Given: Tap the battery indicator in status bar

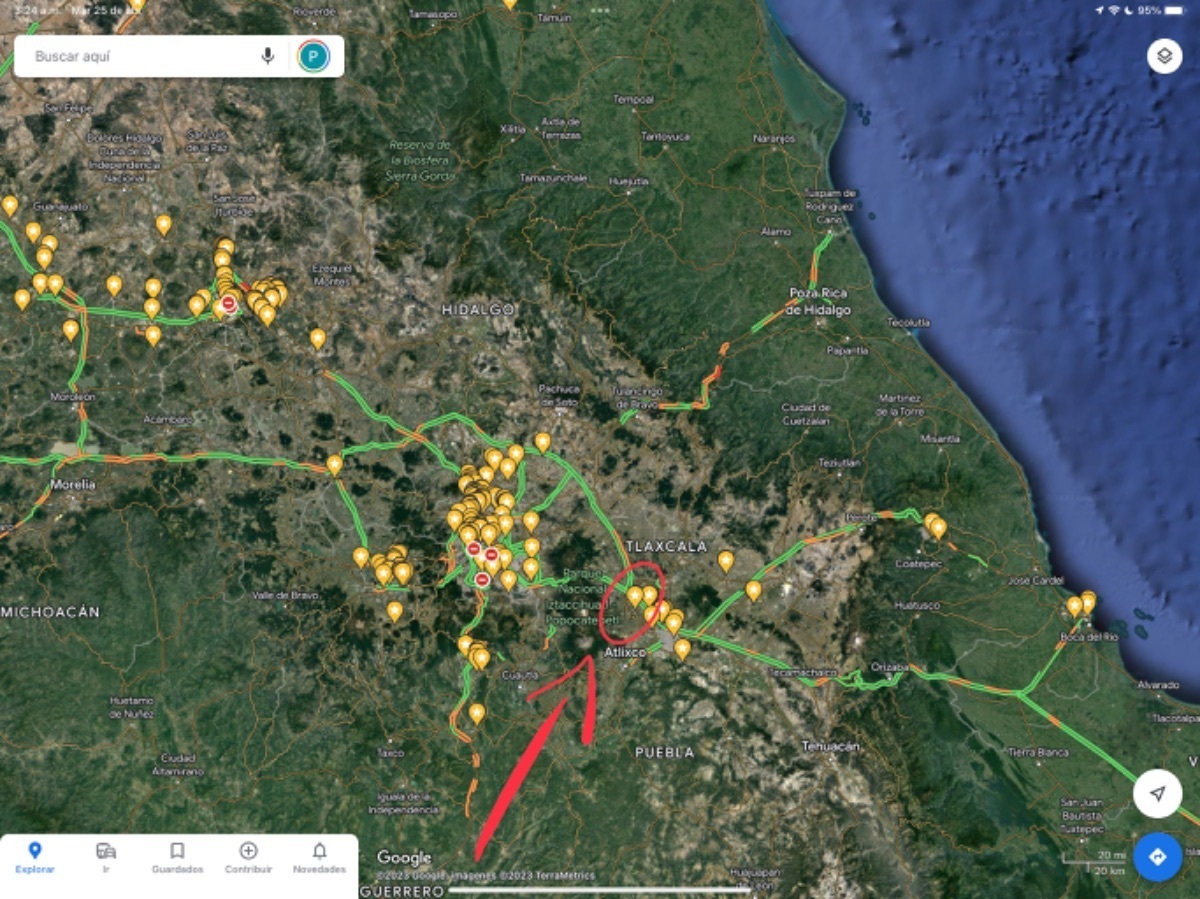Looking at the screenshot, I should point(1174,10).
